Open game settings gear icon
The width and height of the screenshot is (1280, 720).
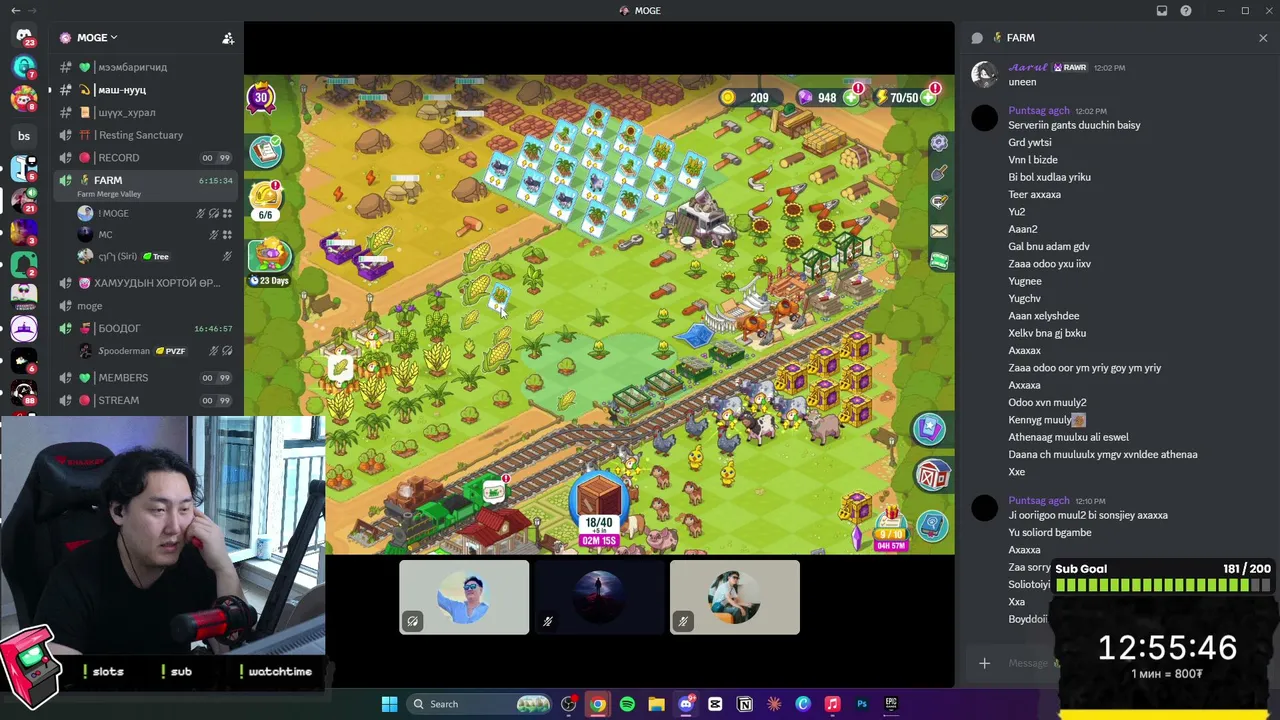coord(939,143)
